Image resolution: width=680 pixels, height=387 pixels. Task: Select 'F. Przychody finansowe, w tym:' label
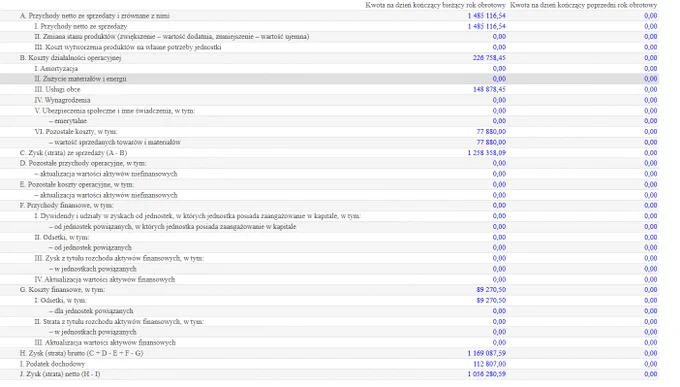[x=66, y=205]
